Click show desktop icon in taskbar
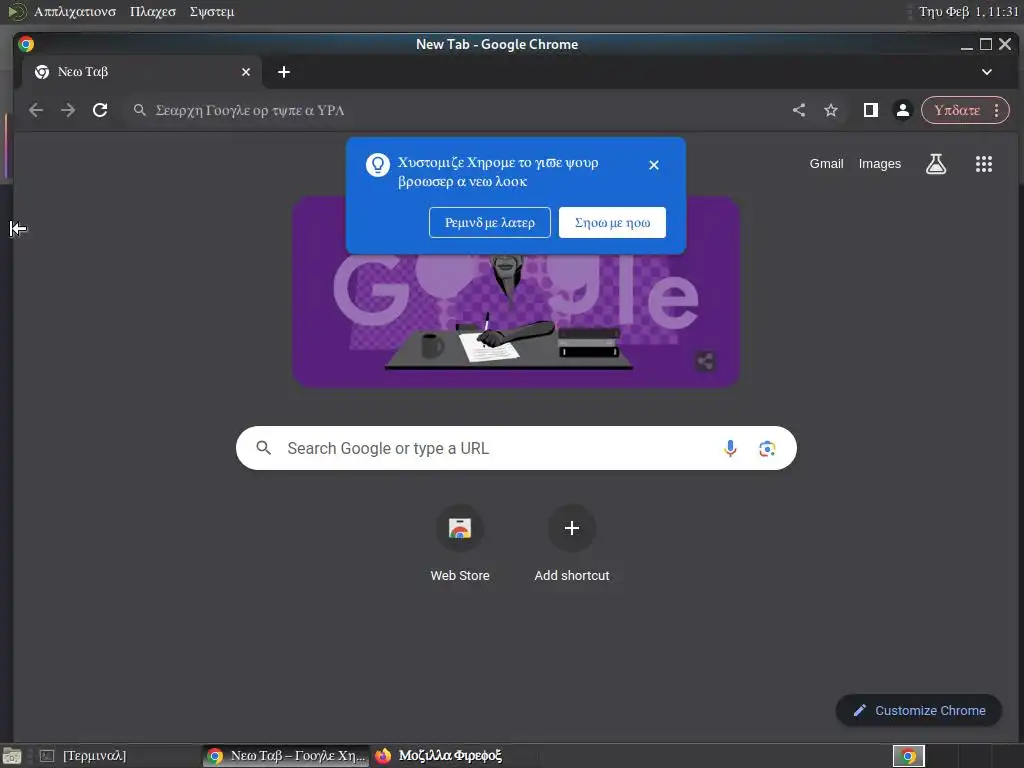The height and width of the screenshot is (768, 1024). (12, 756)
